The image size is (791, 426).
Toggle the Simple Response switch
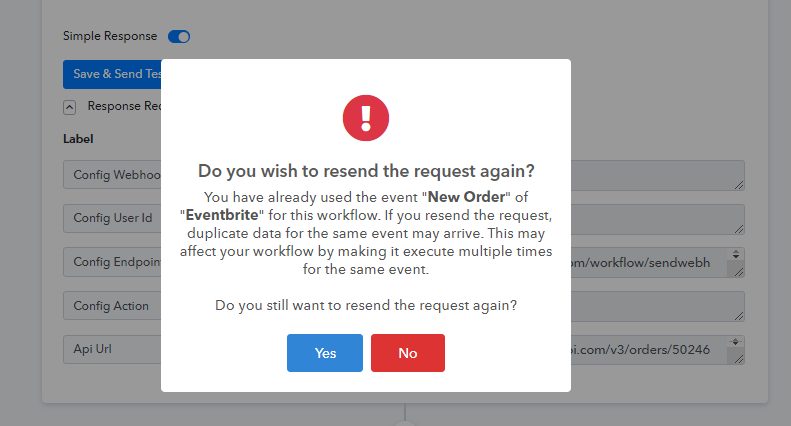179,37
